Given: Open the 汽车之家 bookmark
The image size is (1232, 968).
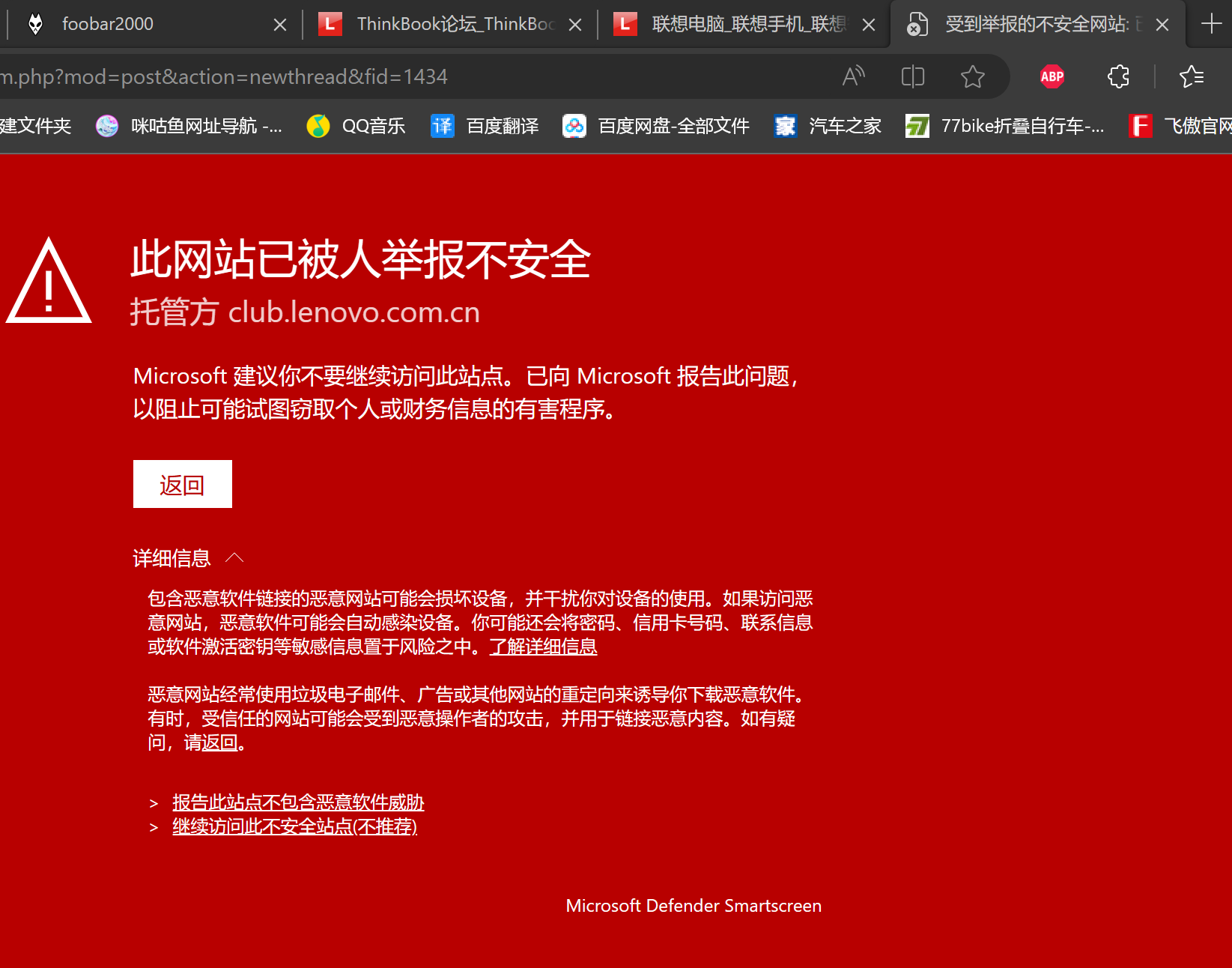Looking at the screenshot, I should [x=828, y=126].
